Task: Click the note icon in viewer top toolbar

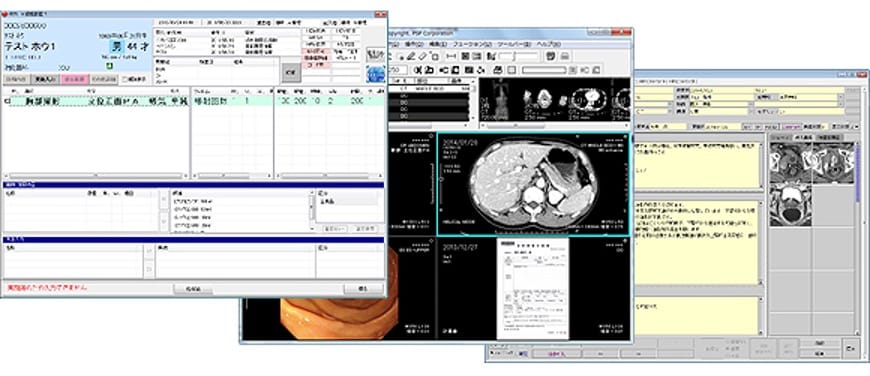Action: click(x=550, y=56)
